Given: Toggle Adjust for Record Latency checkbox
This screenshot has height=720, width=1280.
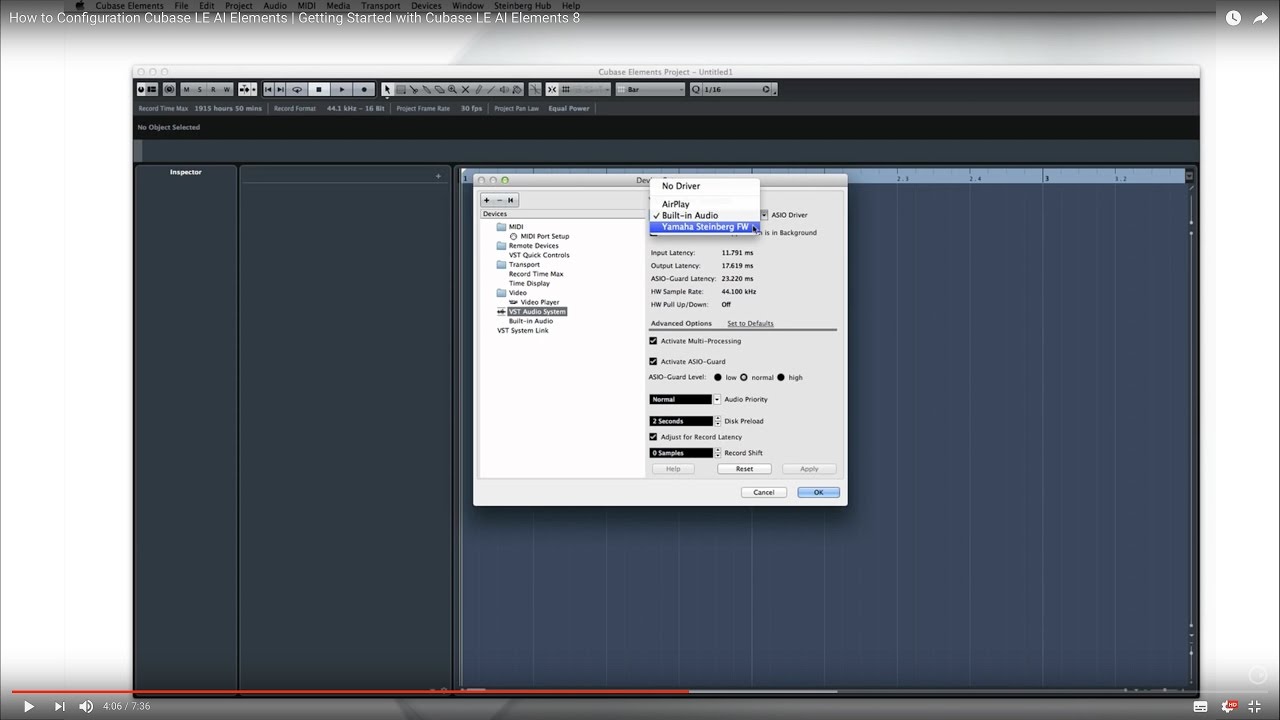Looking at the screenshot, I should (x=653, y=437).
